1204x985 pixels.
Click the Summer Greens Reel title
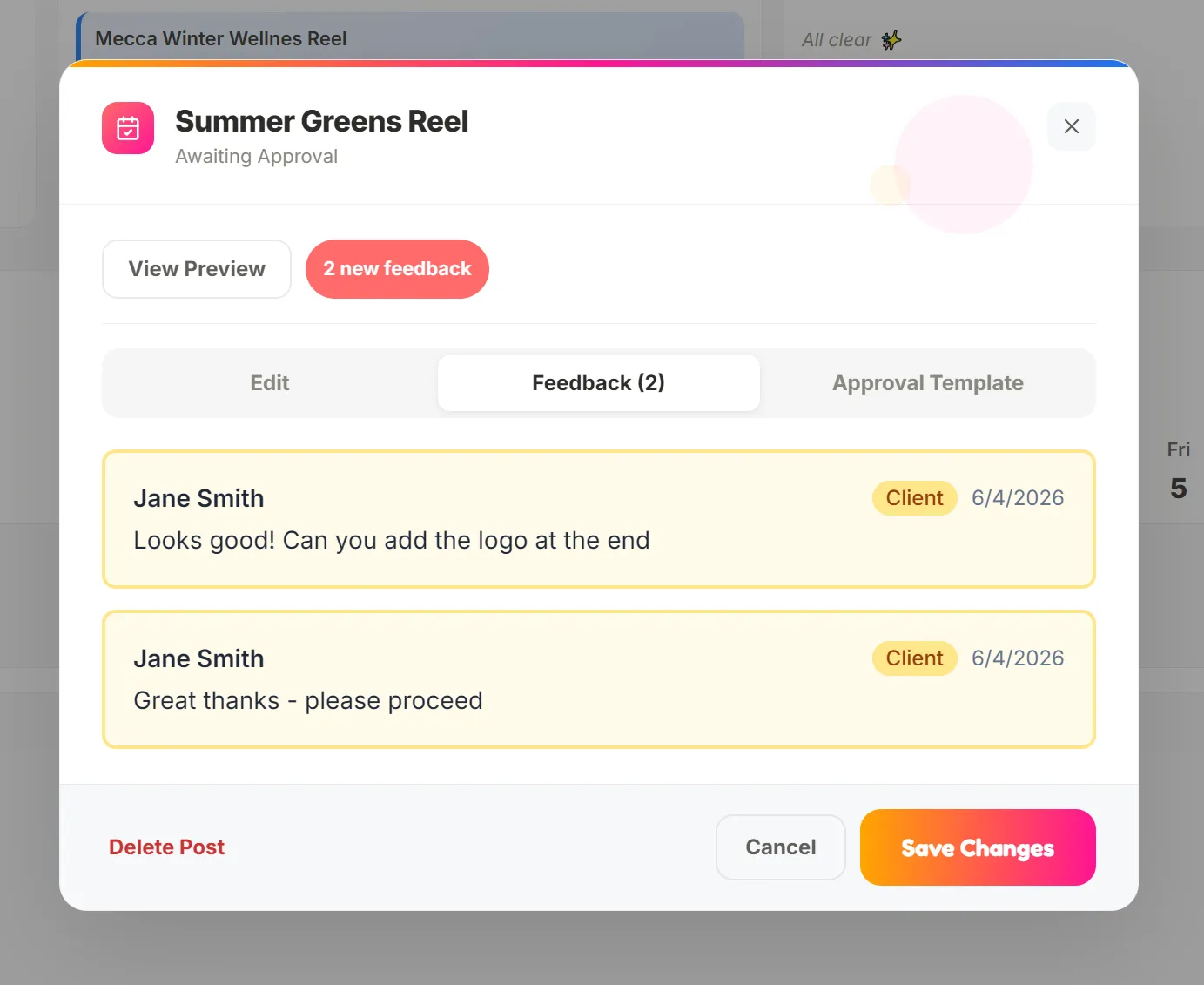click(321, 121)
